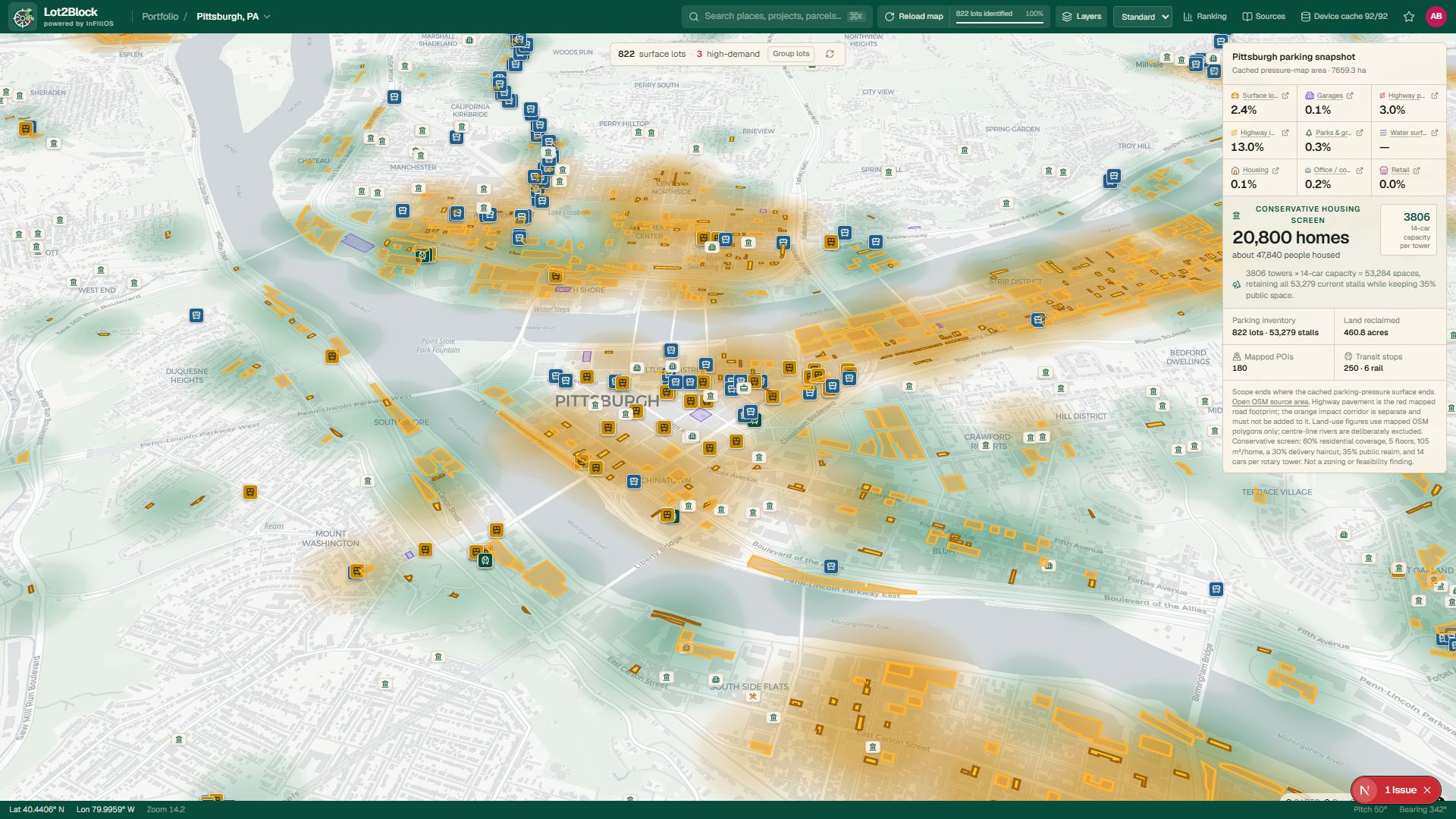Open external link for Surface lots stat
This screenshot has width=1456, height=819.
click(x=1285, y=96)
